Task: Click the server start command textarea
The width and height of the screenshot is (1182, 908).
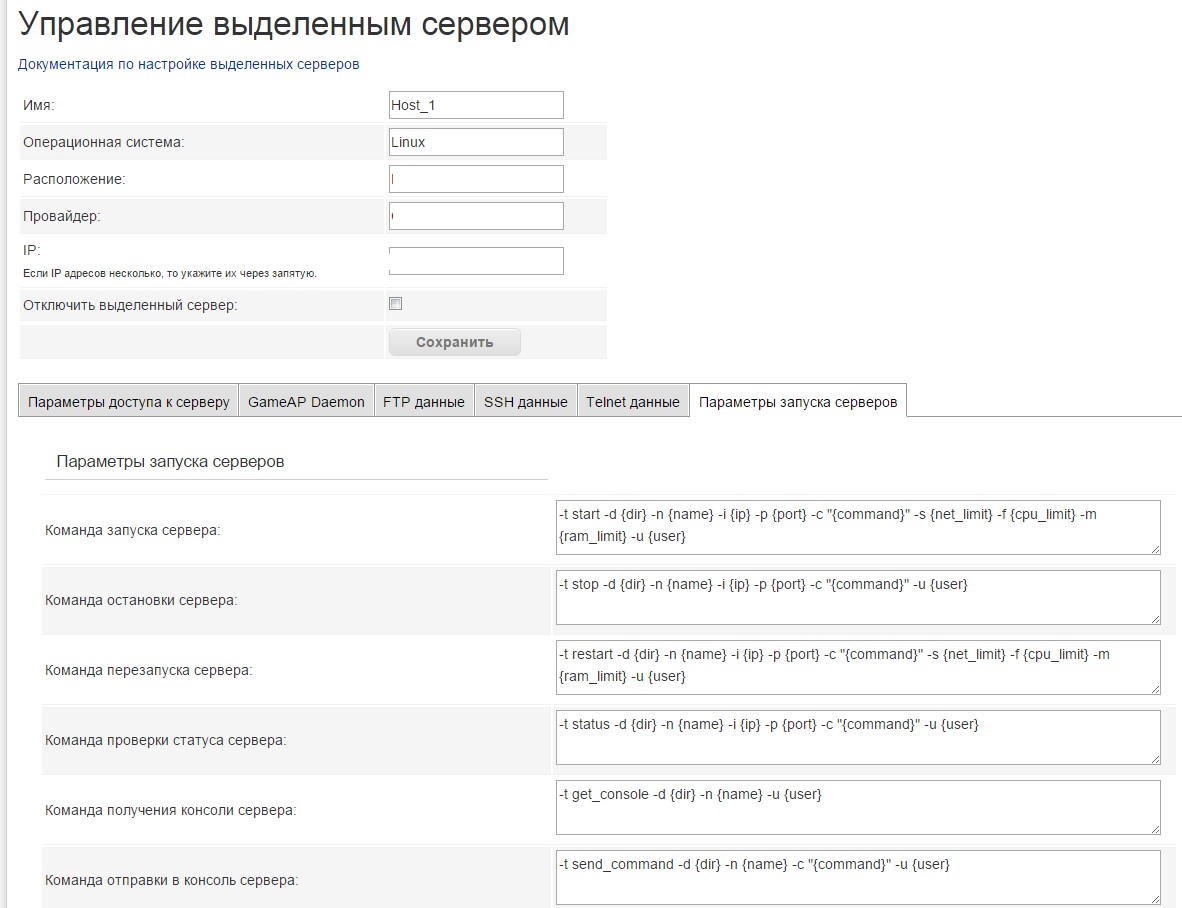Action: click(x=858, y=527)
